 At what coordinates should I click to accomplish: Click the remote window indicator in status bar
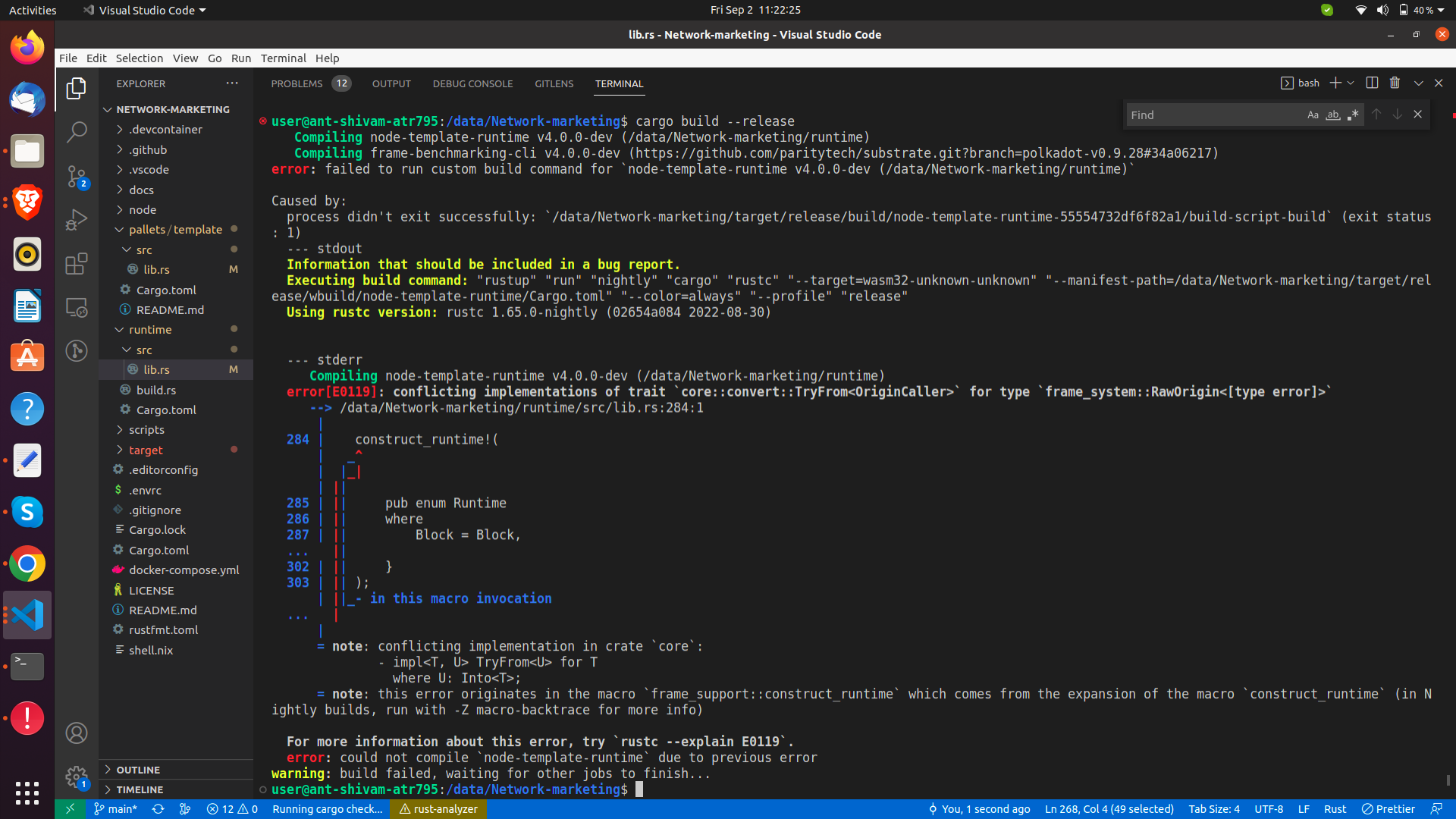[70, 809]
